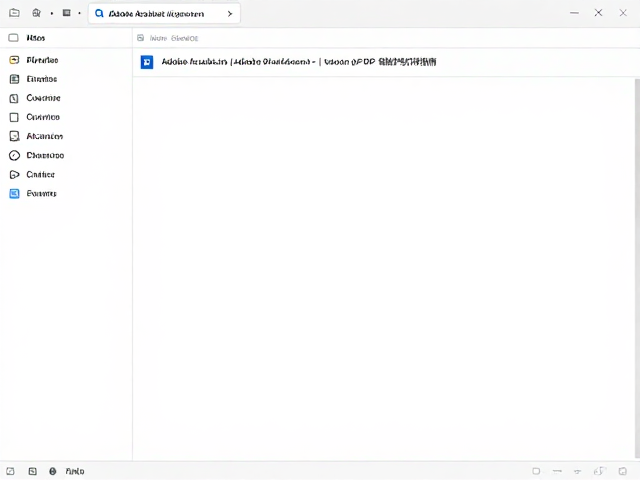
Task: Click the window minimize dash button
Action: tap(574, 13)
